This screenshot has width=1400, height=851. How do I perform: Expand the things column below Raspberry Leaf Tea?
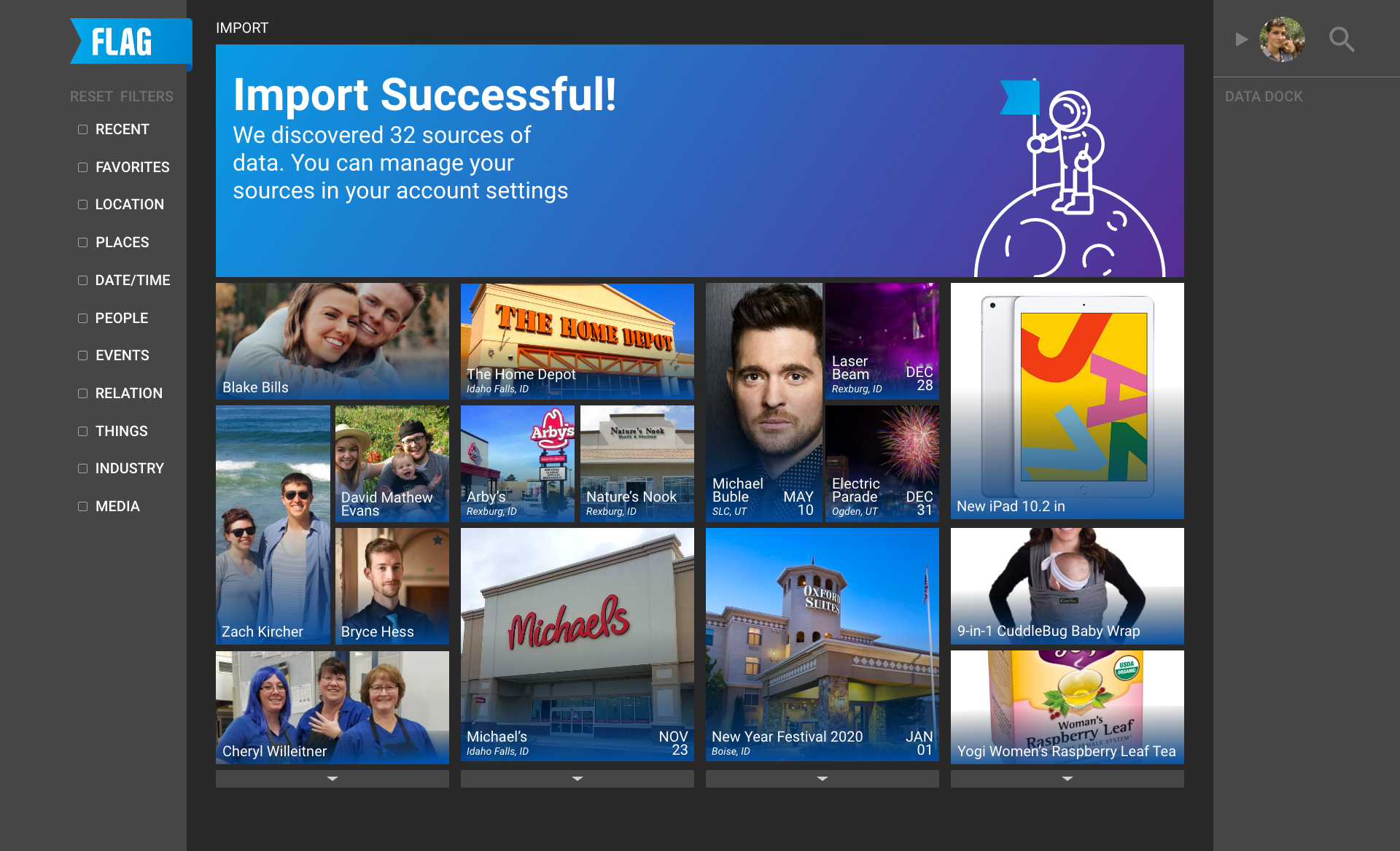(1067, 779)
